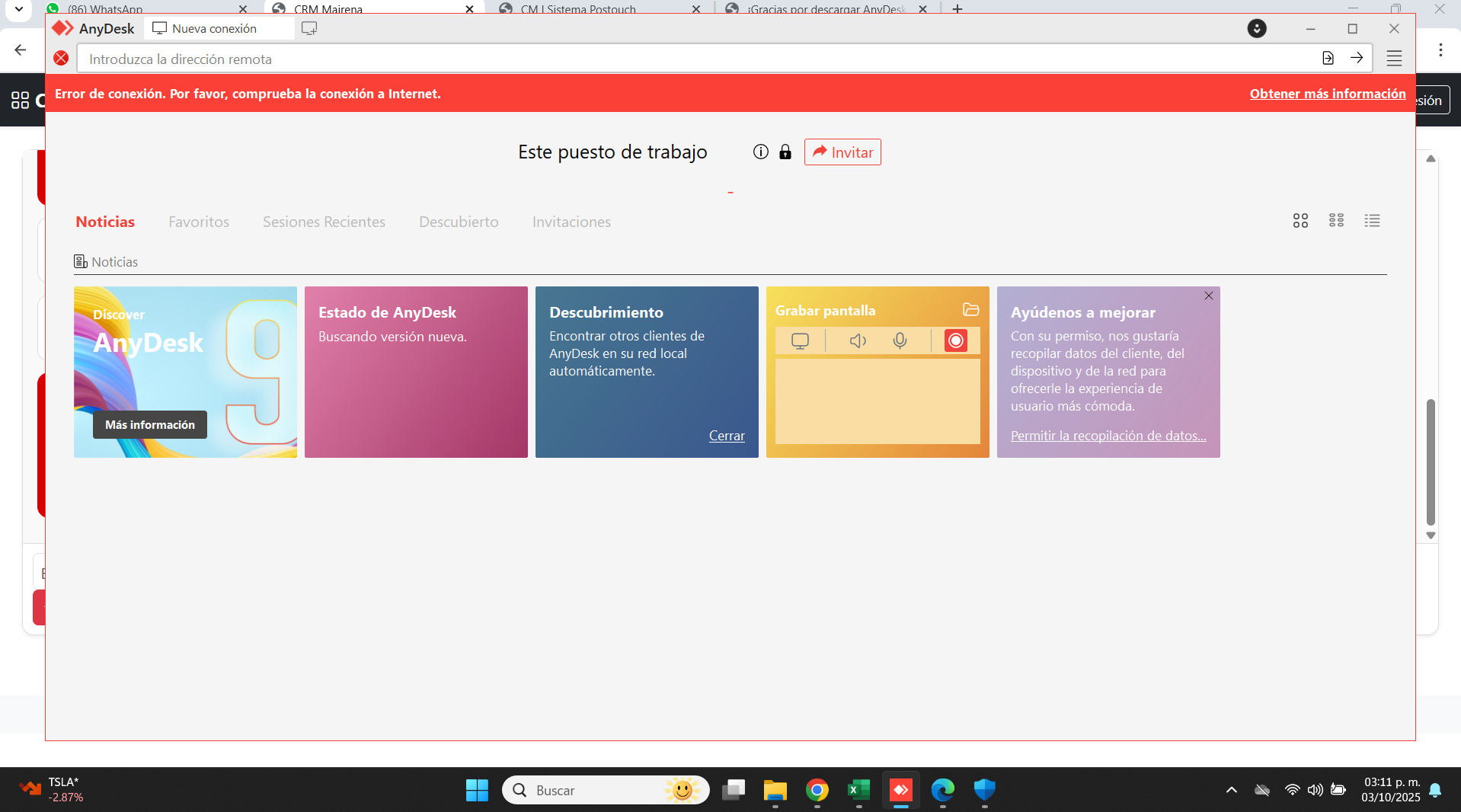
Task: Open the AnyDesk hamburger menu
Action: (1394, 59)
